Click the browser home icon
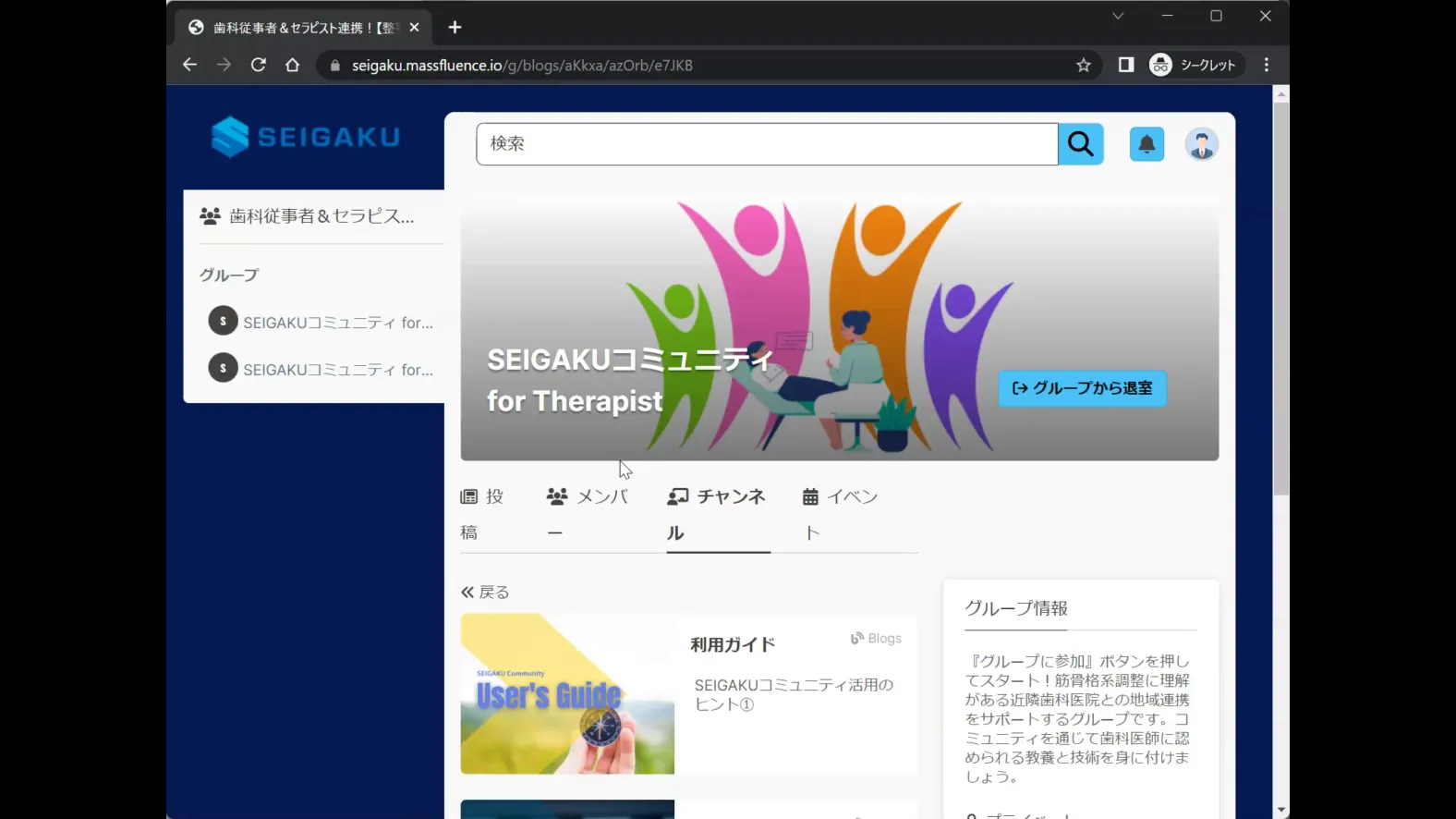Image resolution: width=1456 pixels, height=819 pixels. [x=292, y=65]
